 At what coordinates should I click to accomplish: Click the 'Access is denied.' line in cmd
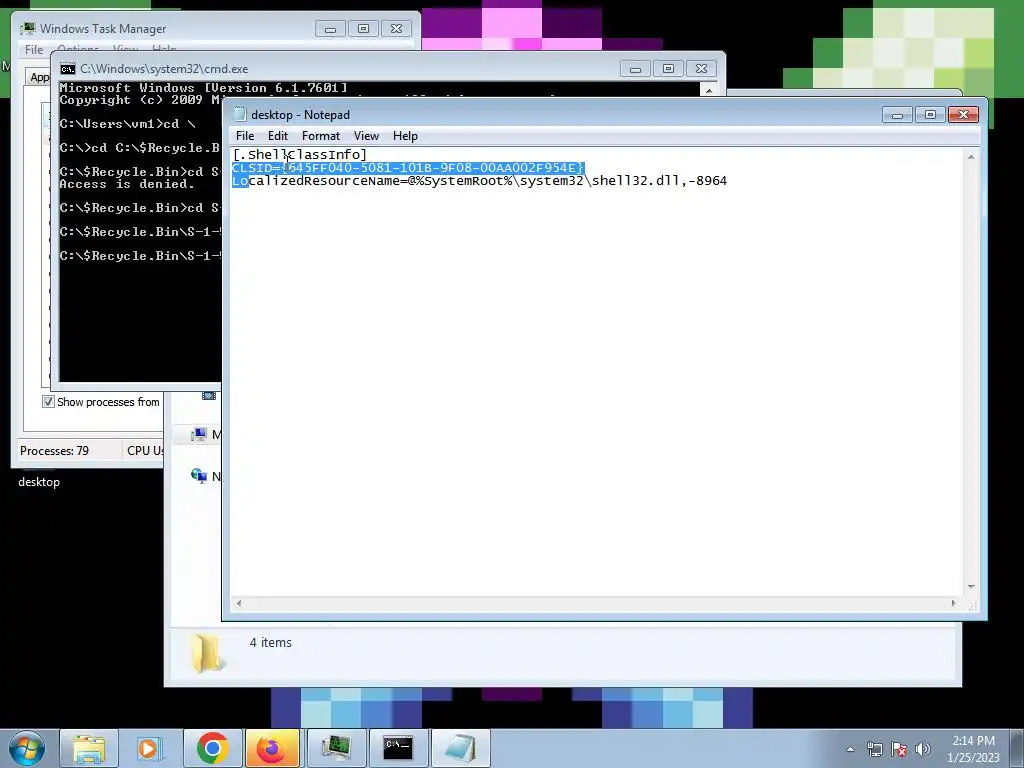coord(127,184)
